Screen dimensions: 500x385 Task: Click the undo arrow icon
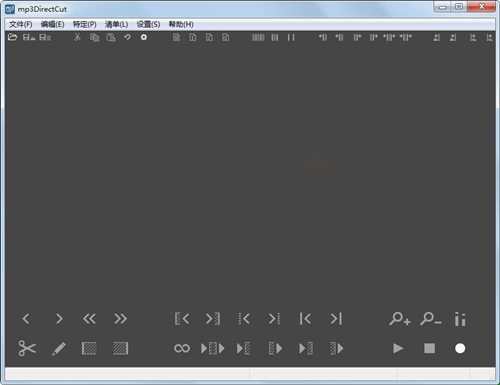point(127,37)
